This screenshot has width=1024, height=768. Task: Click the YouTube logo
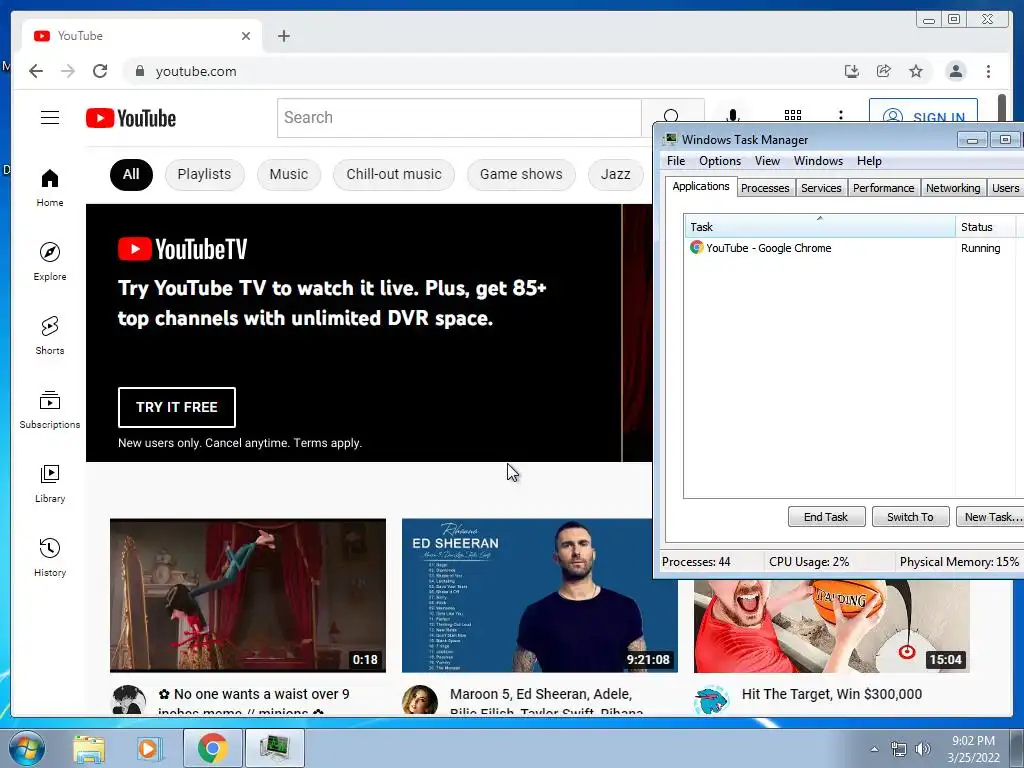click(131, 118)
